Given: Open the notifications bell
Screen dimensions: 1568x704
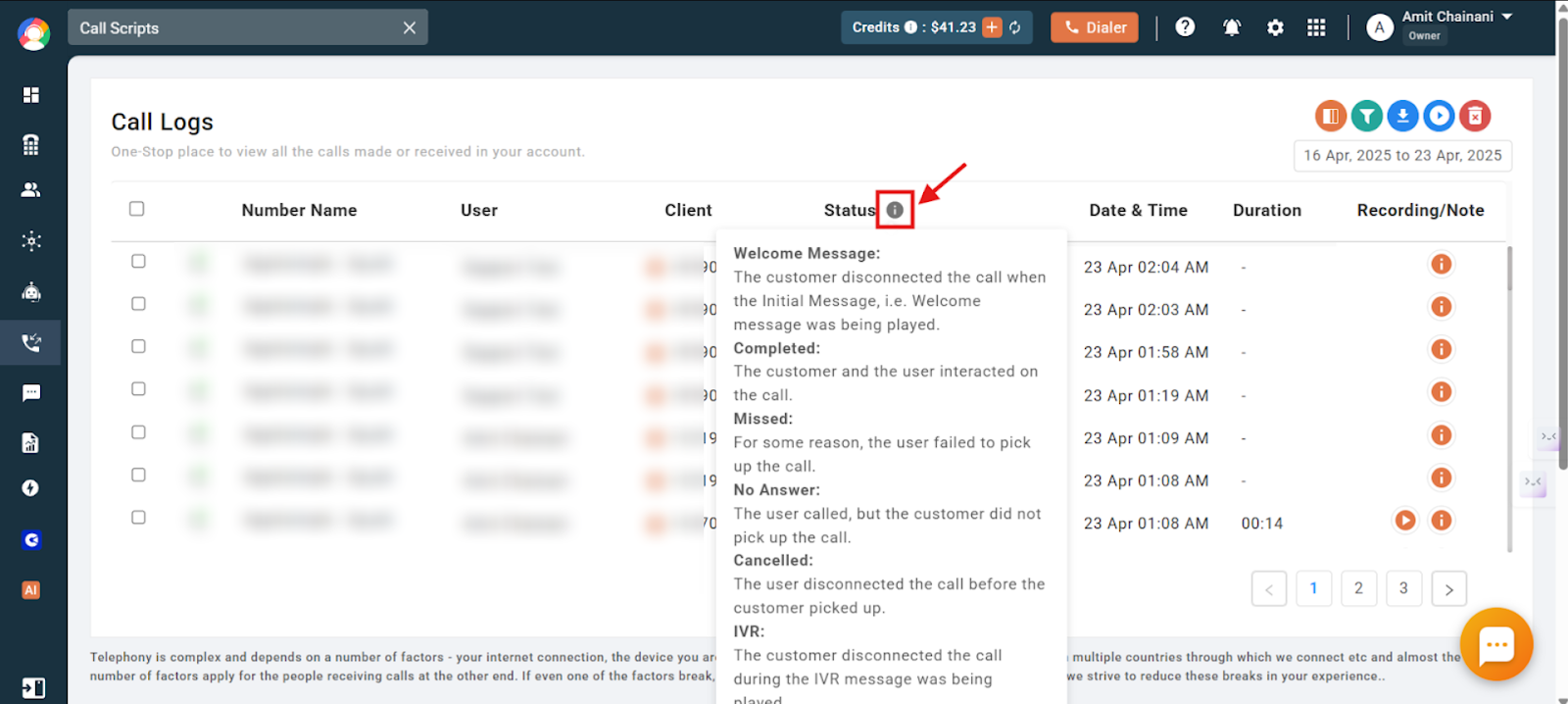Looking at the screenshot, I should tap(1232, 27).
